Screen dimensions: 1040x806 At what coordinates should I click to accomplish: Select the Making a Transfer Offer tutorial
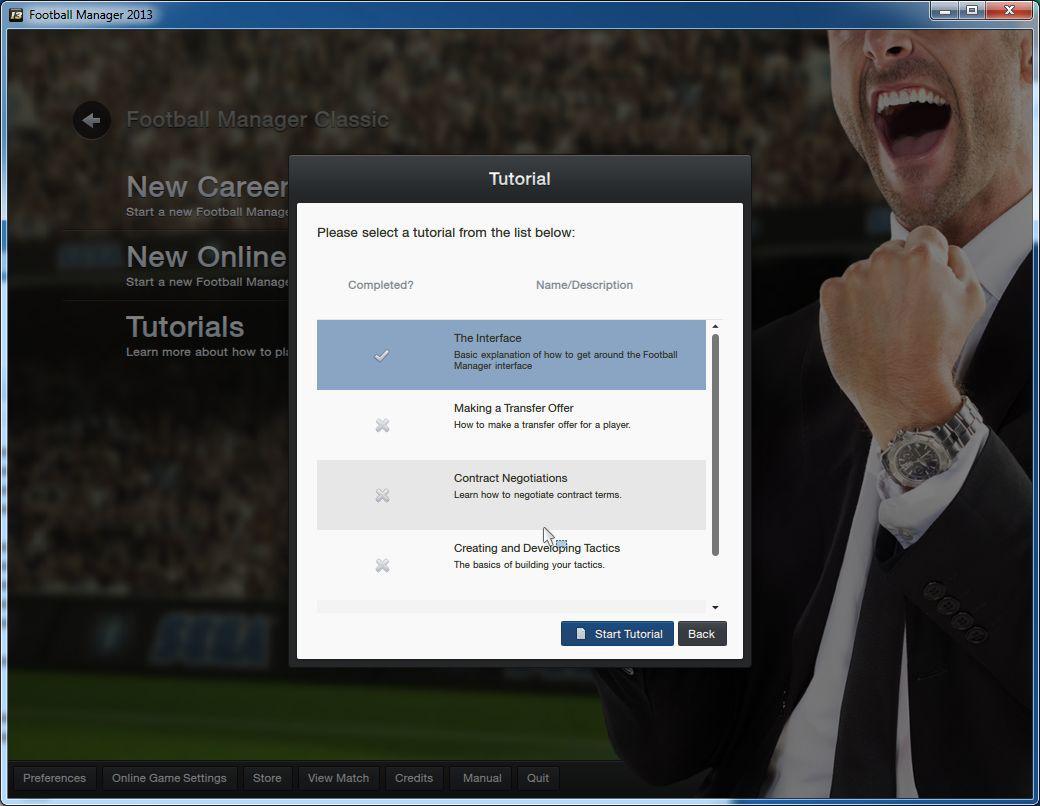[511, 425]
